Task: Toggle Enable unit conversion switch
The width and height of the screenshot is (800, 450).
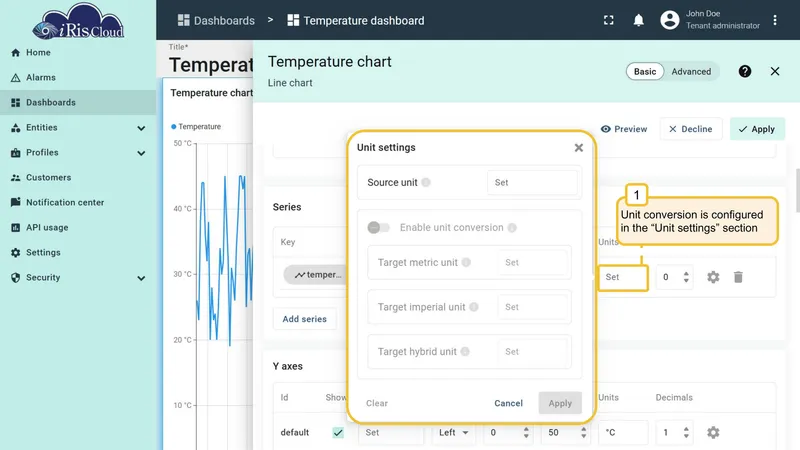Action: 379,228
